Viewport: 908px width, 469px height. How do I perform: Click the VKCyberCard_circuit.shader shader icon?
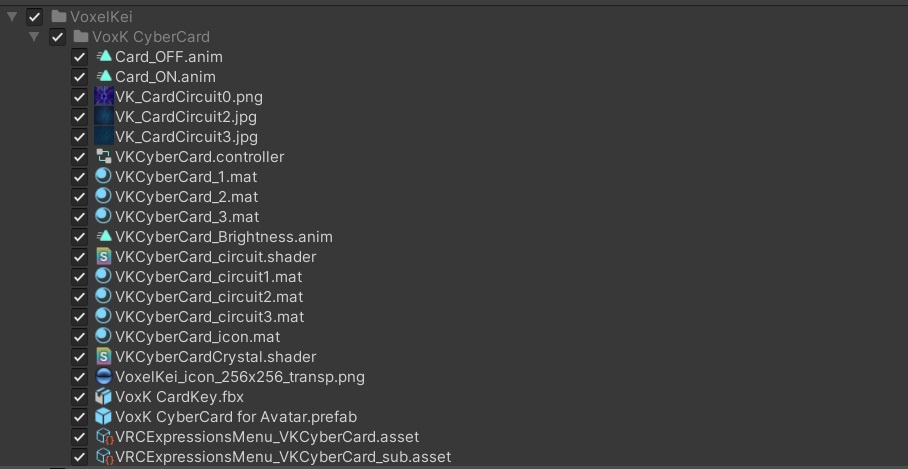(104, 257)
